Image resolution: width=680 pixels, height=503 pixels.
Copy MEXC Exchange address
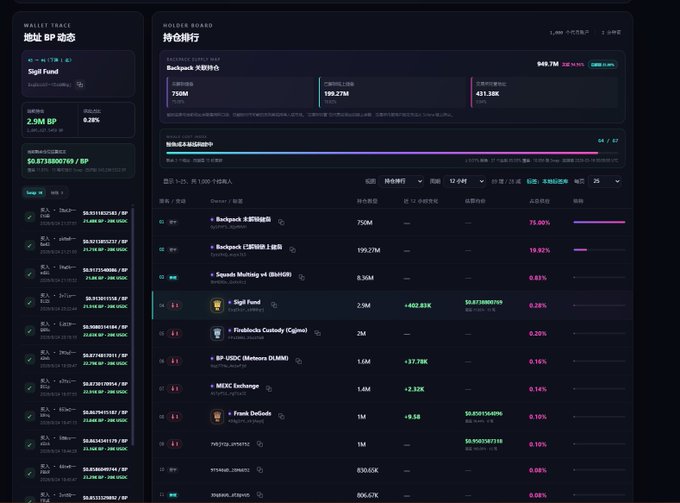coord(269,389)
